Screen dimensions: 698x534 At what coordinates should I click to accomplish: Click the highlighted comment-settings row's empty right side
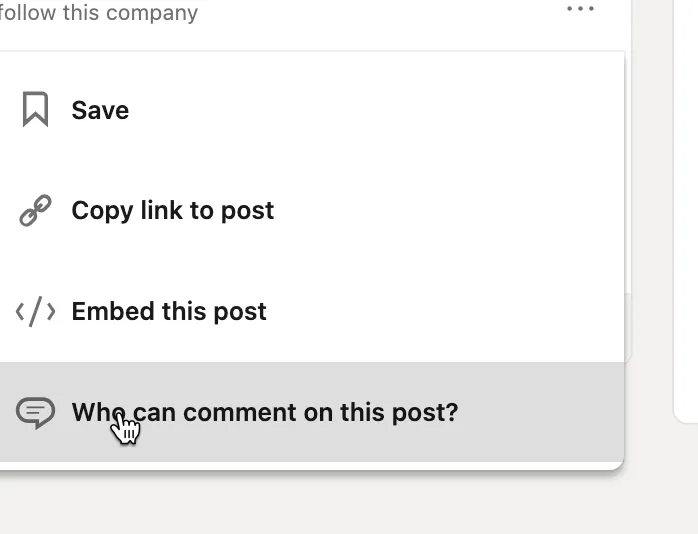pos(550,412)
